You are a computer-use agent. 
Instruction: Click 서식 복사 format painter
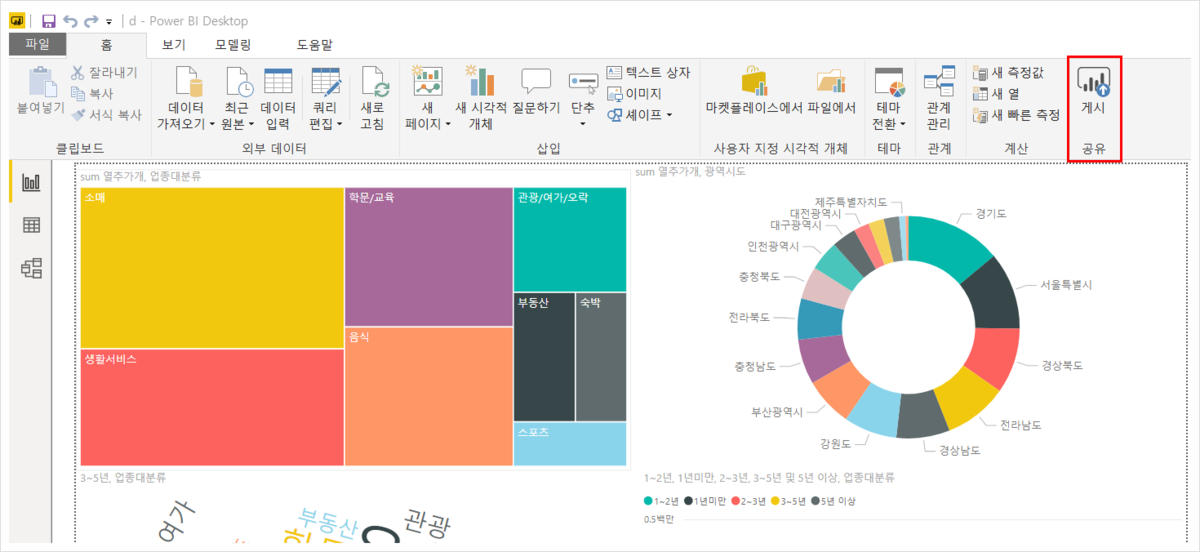pyautogui.click(x=106, y=114)
